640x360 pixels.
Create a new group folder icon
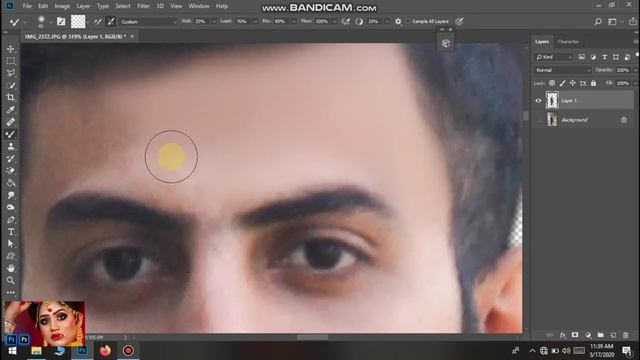tap(600, 335)
